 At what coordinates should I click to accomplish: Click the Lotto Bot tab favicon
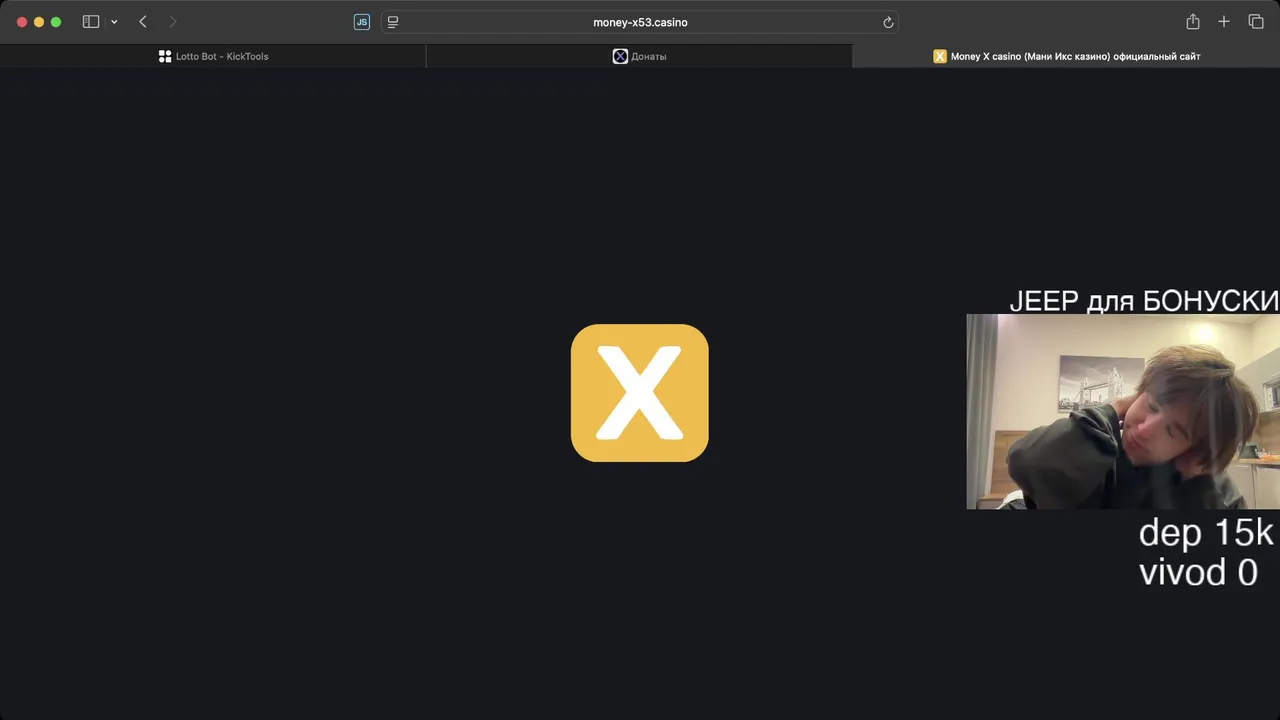[165, 56]
